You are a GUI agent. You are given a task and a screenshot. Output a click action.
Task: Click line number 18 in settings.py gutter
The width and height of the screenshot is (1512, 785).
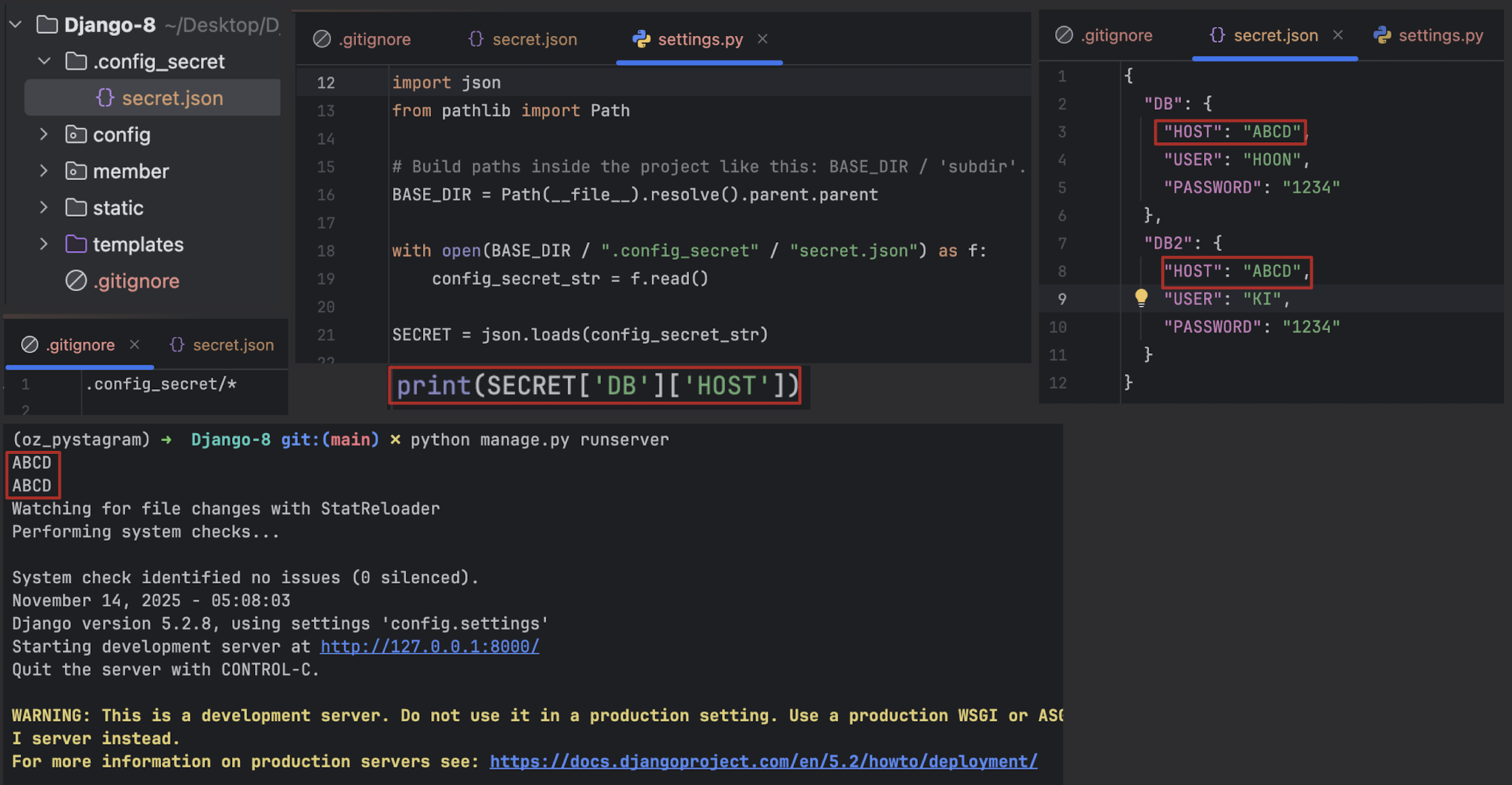pos(326,251)
